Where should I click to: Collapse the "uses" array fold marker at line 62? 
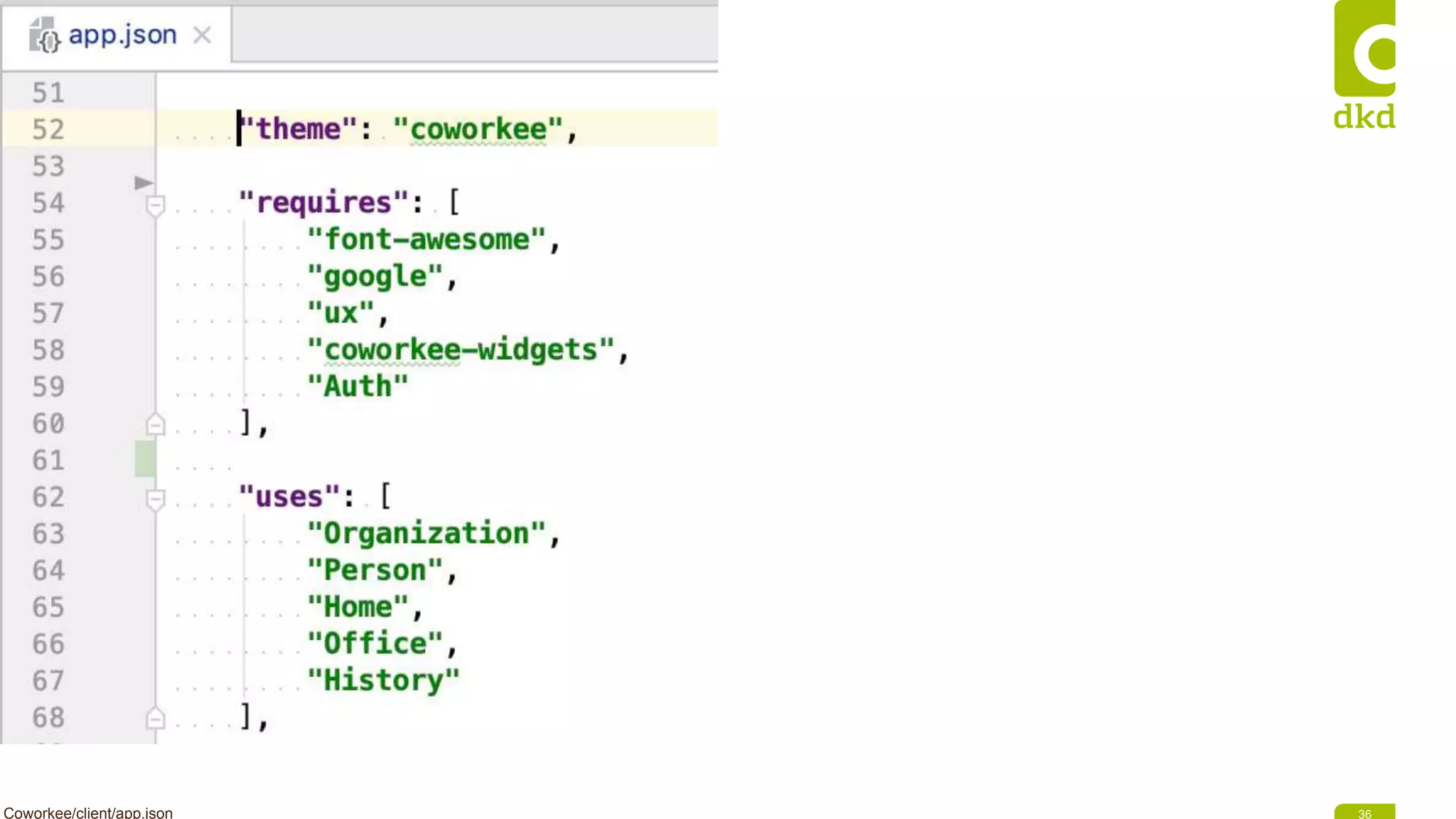point(155,499)
